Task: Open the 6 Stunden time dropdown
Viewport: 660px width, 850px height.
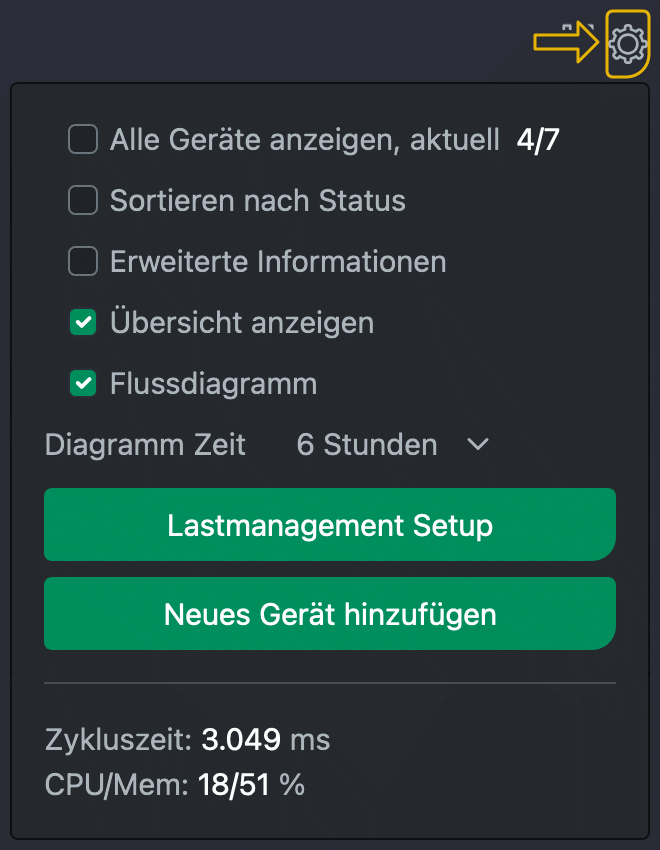Action: coord(366,444)
